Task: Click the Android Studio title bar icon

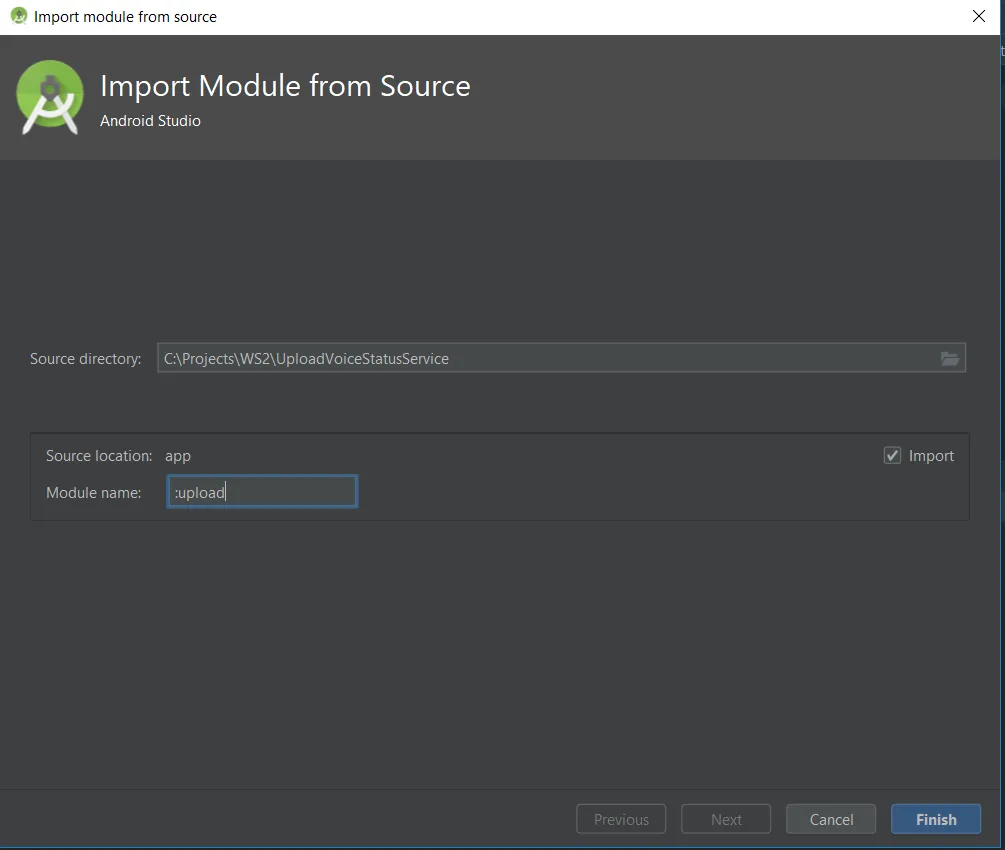Action: (18, 16)
